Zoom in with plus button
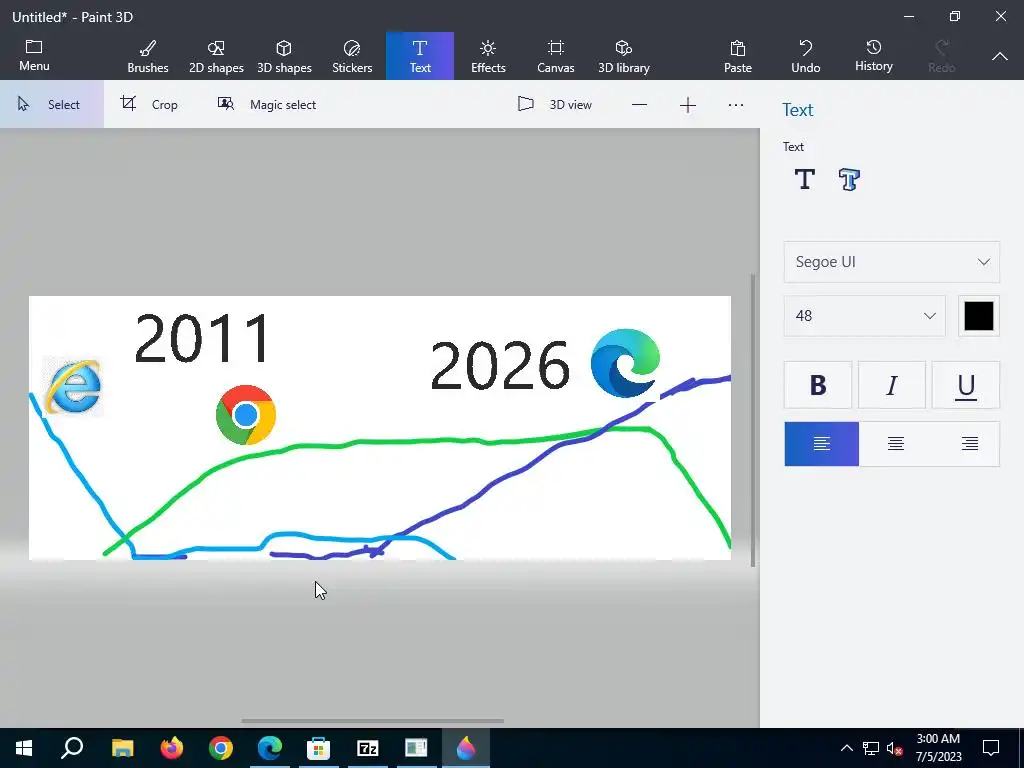The image size is (1024, 768). click(x=688, y=105)
